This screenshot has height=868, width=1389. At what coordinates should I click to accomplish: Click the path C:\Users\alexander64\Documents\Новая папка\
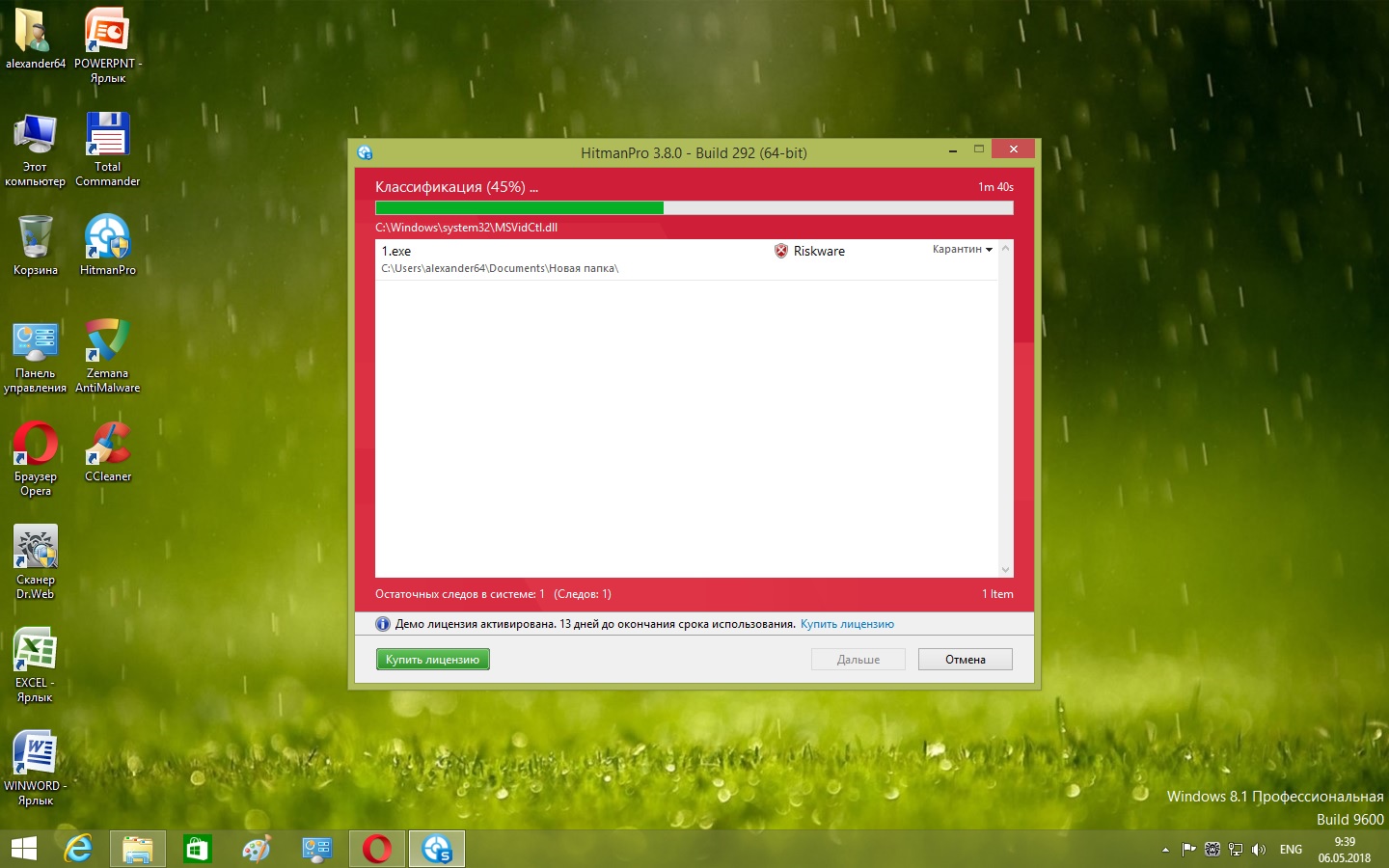coord(500,268)
